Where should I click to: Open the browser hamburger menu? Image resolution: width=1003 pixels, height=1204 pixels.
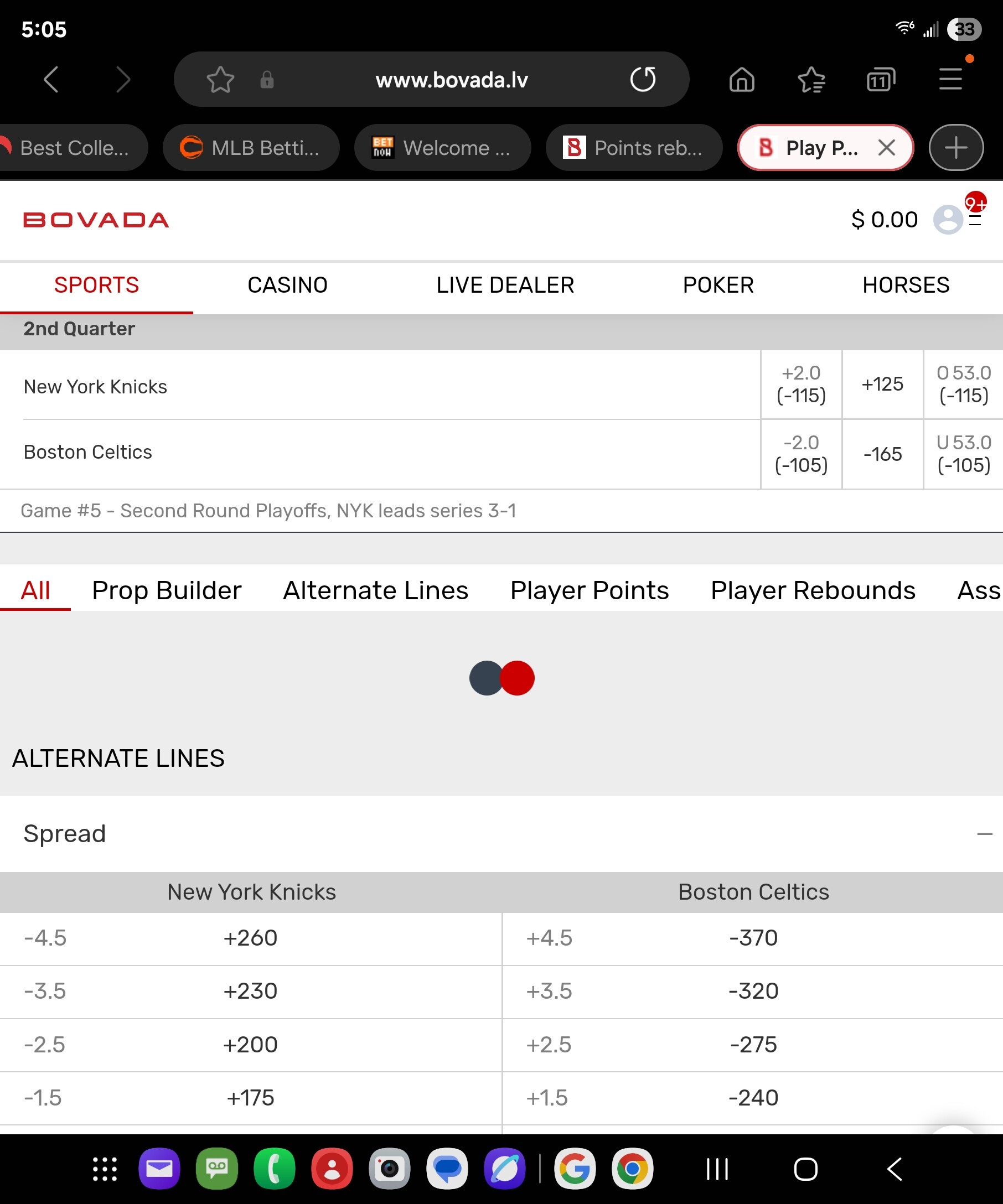(x=950, y=79)
